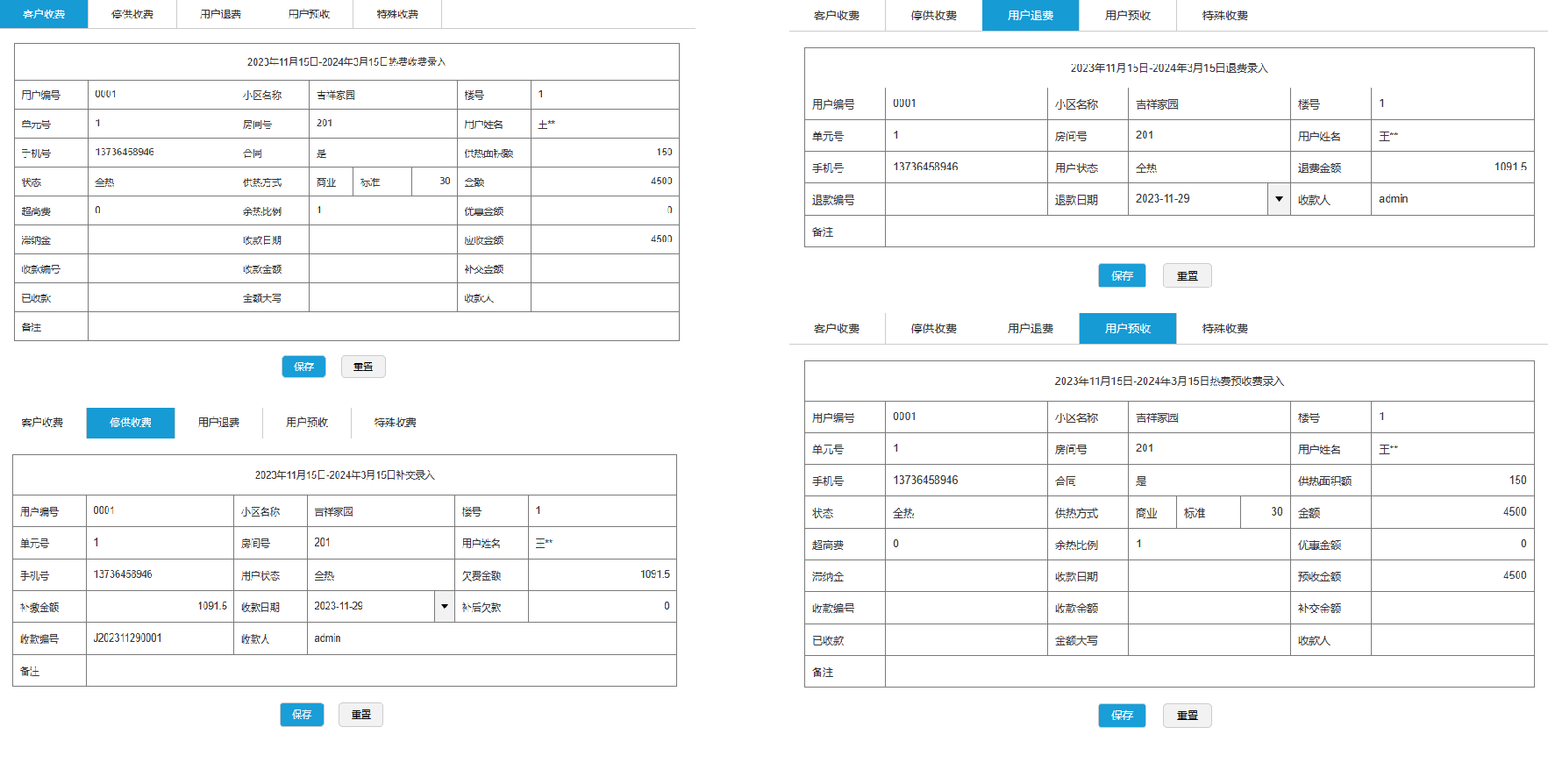Viewport: 1548px width, 784px height.
Task: Click 保存 under the 补交录入 form
Action: (x=302, y=715)
